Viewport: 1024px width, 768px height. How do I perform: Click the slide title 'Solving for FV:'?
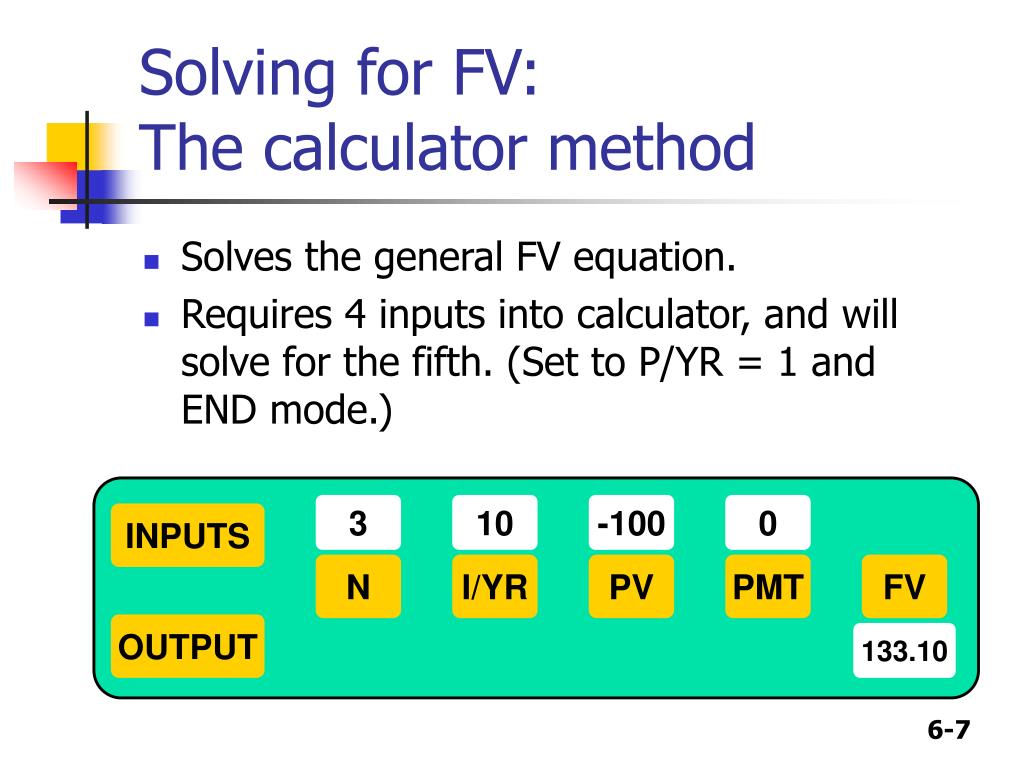338,73
